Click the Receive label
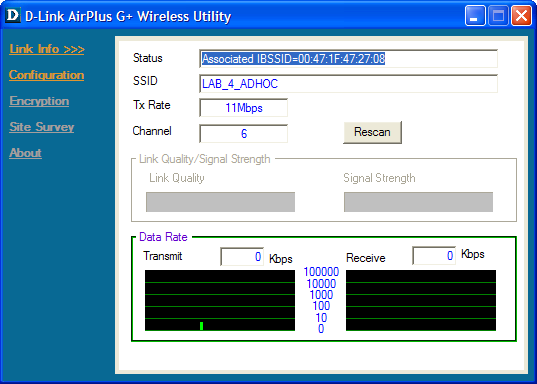 [365, 258]
